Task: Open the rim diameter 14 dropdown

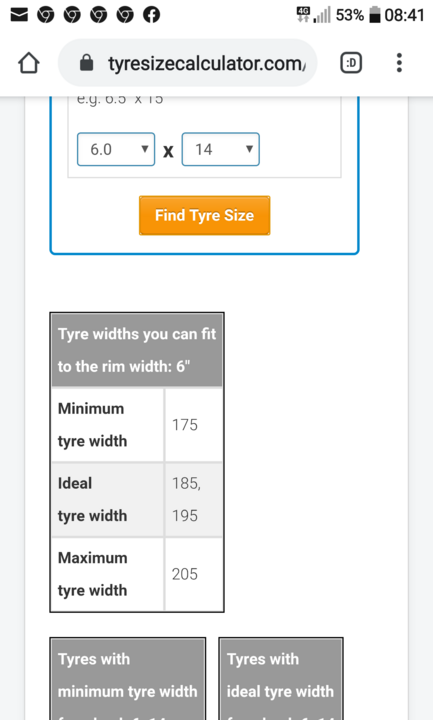Action: click(220, 149)
